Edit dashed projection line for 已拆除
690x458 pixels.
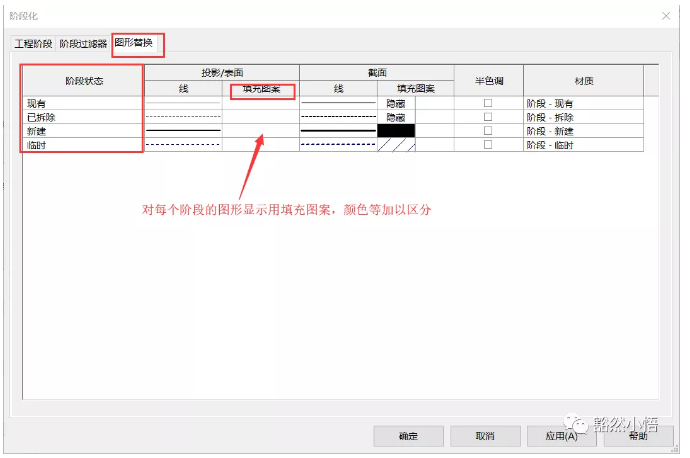click(183, 117)
